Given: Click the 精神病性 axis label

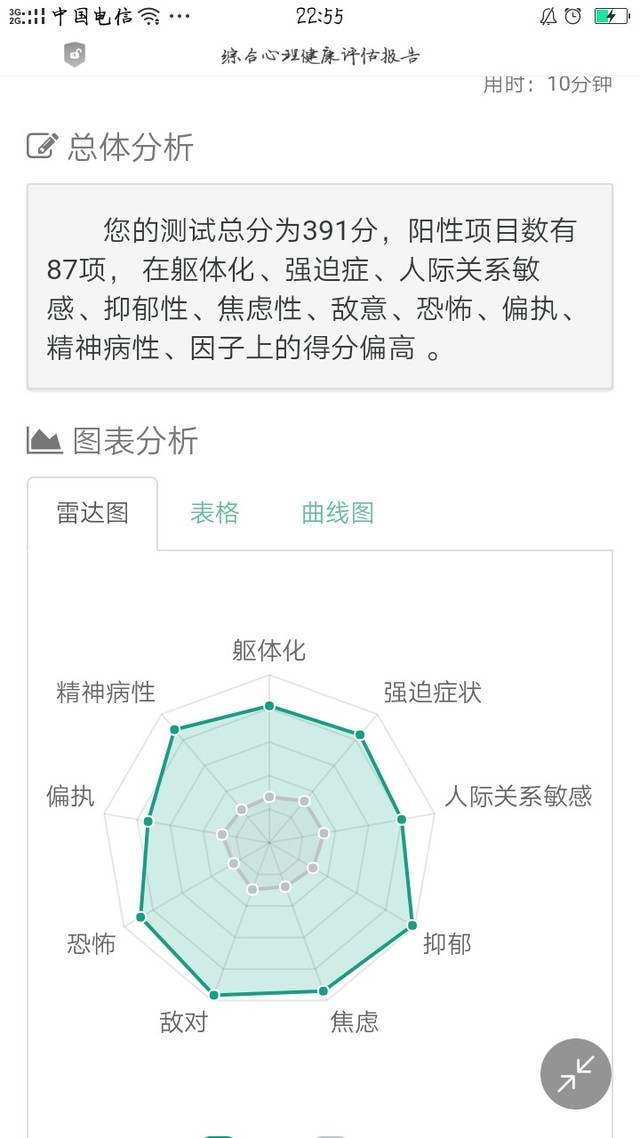Looking at the screenshot, I should tap(106, 692).
